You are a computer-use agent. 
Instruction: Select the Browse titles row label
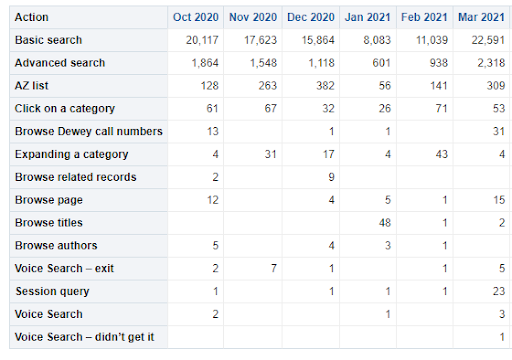[49, 223]
